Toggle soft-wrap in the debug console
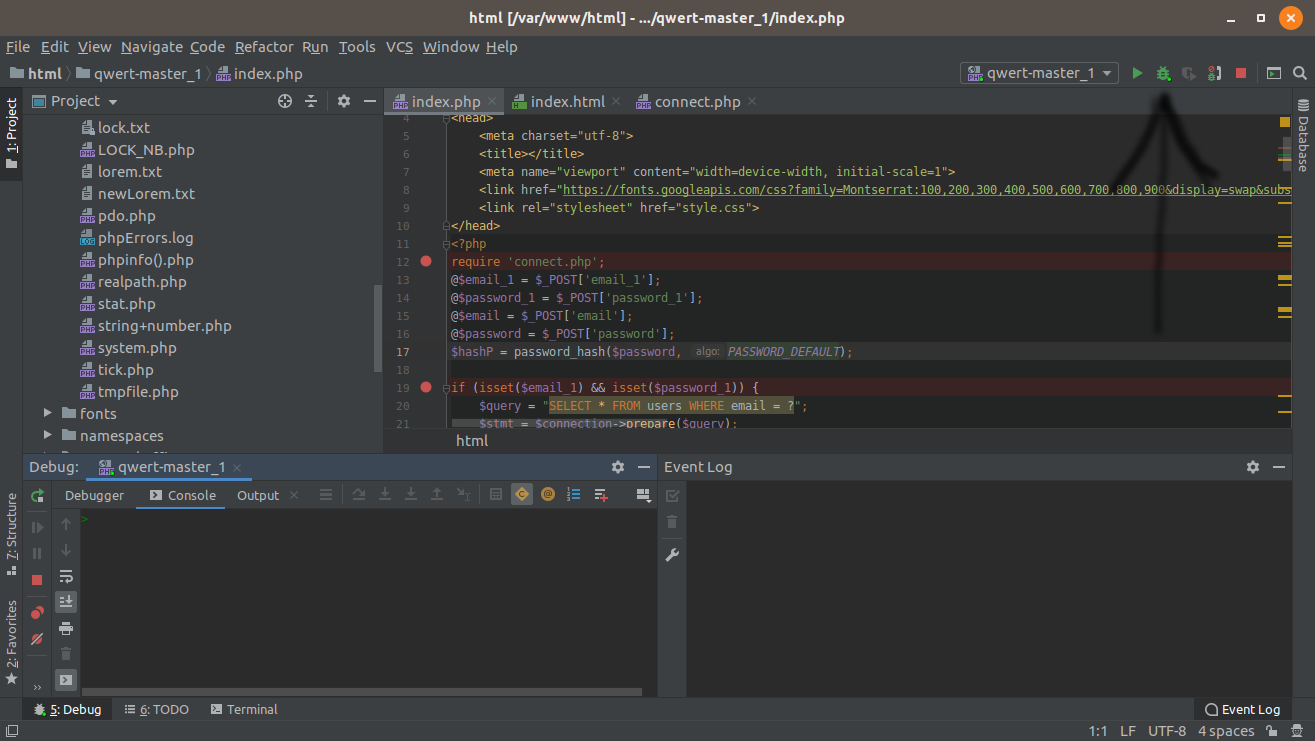 [x=66, y=576]
